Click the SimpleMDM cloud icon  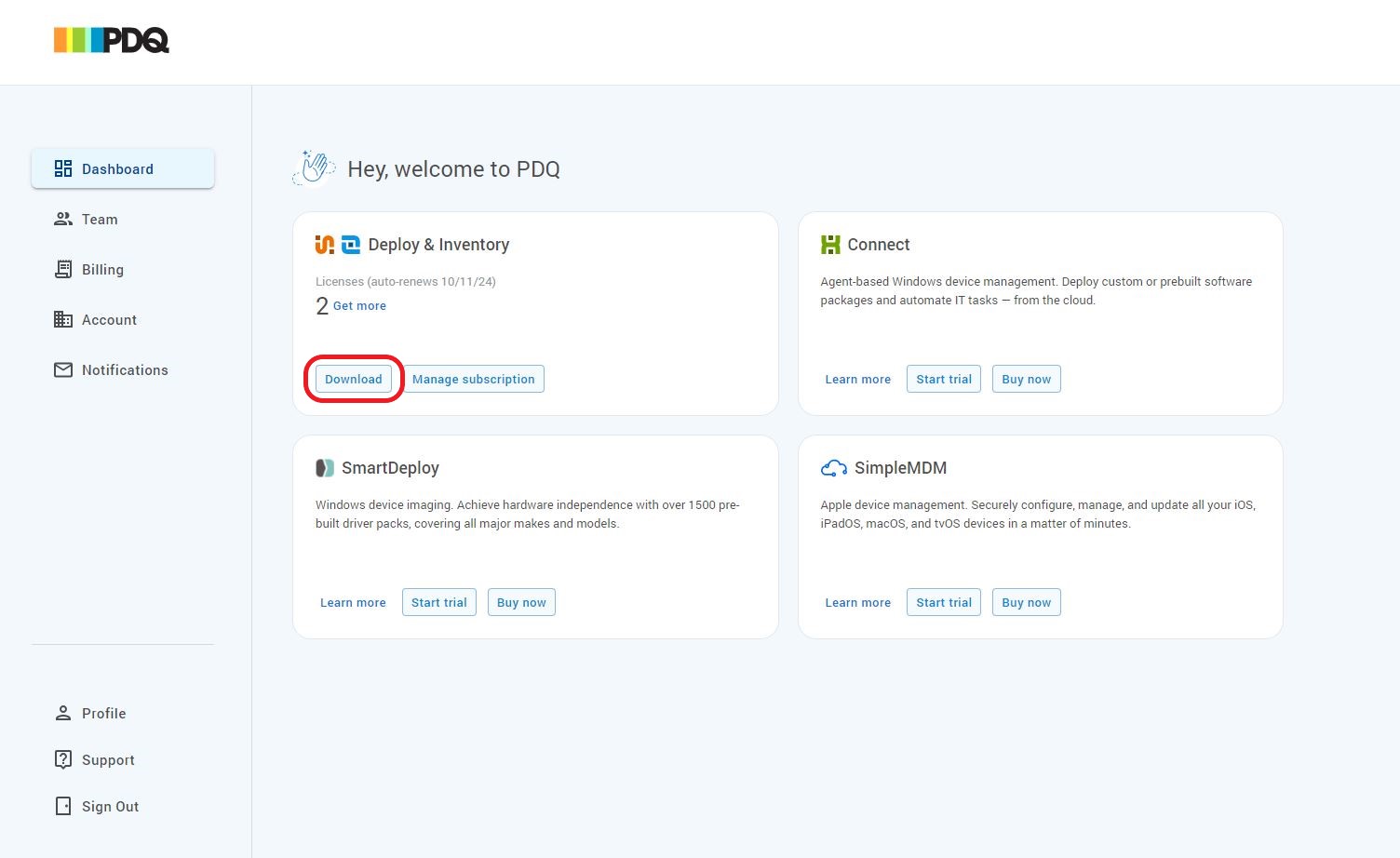834,467
